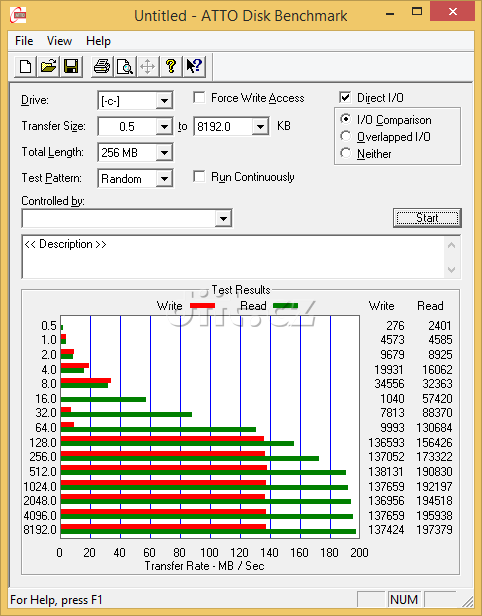This screenshot has width=482, height=616.
Task: Click the Write column header in results
Action: 381,306
